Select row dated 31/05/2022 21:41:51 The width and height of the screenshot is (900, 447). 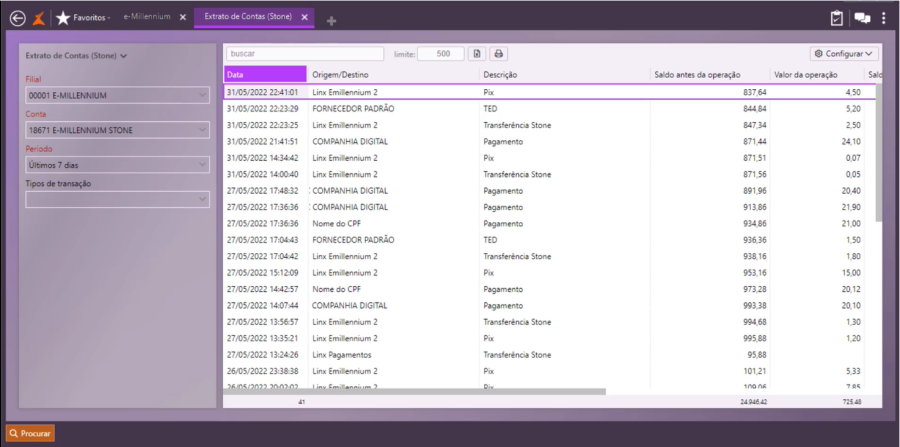[549, 141]
